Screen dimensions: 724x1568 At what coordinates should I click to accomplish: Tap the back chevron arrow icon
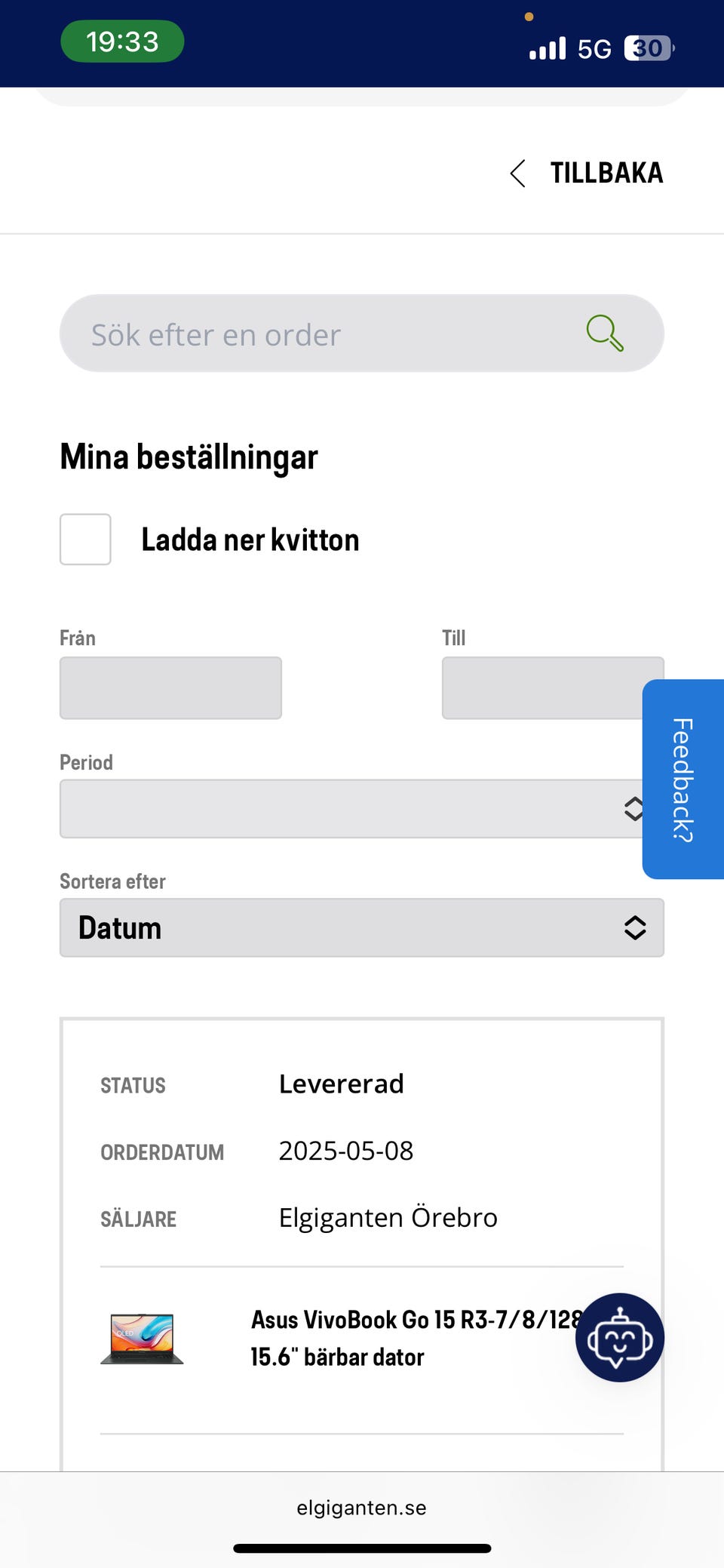point(517,174)
